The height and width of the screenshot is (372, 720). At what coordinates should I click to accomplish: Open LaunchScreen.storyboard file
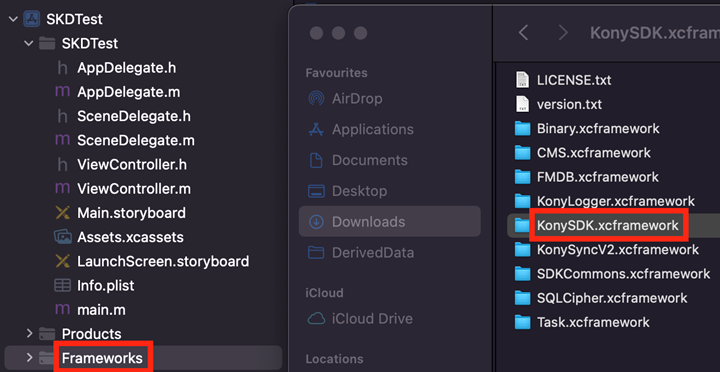coord(163,261)
